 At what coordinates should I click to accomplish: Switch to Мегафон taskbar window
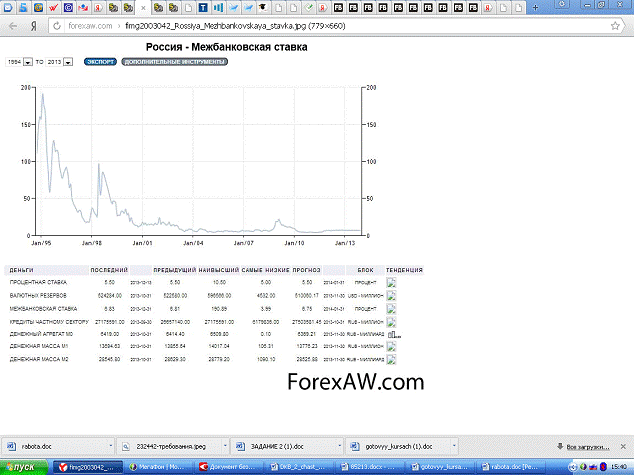[x=158, y=467]
